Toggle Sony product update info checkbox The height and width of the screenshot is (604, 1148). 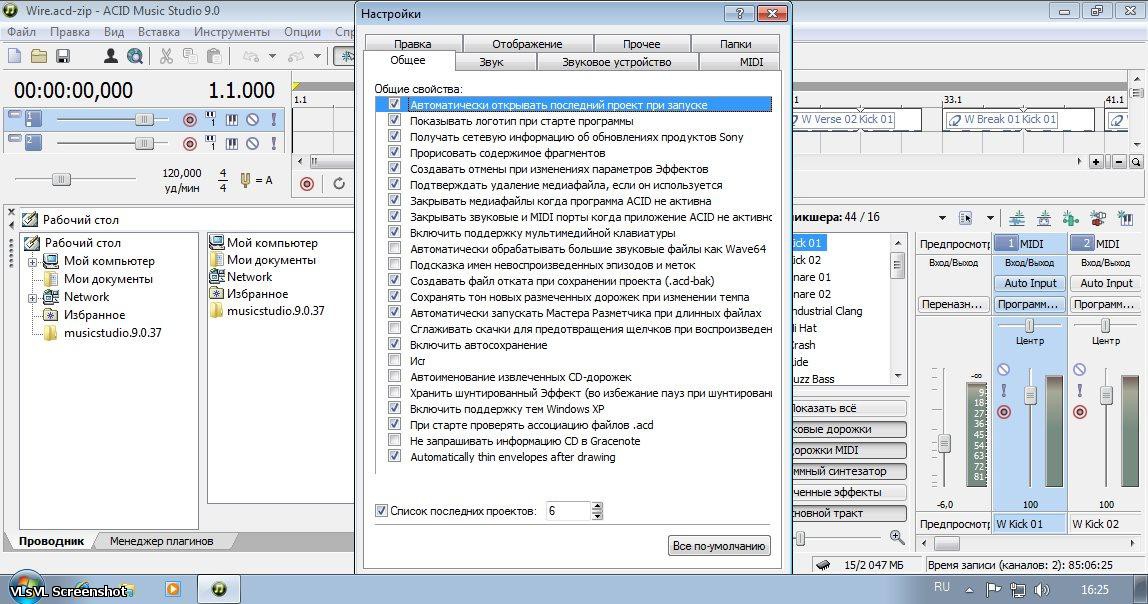pyautogui.click(x=395, y=137)
